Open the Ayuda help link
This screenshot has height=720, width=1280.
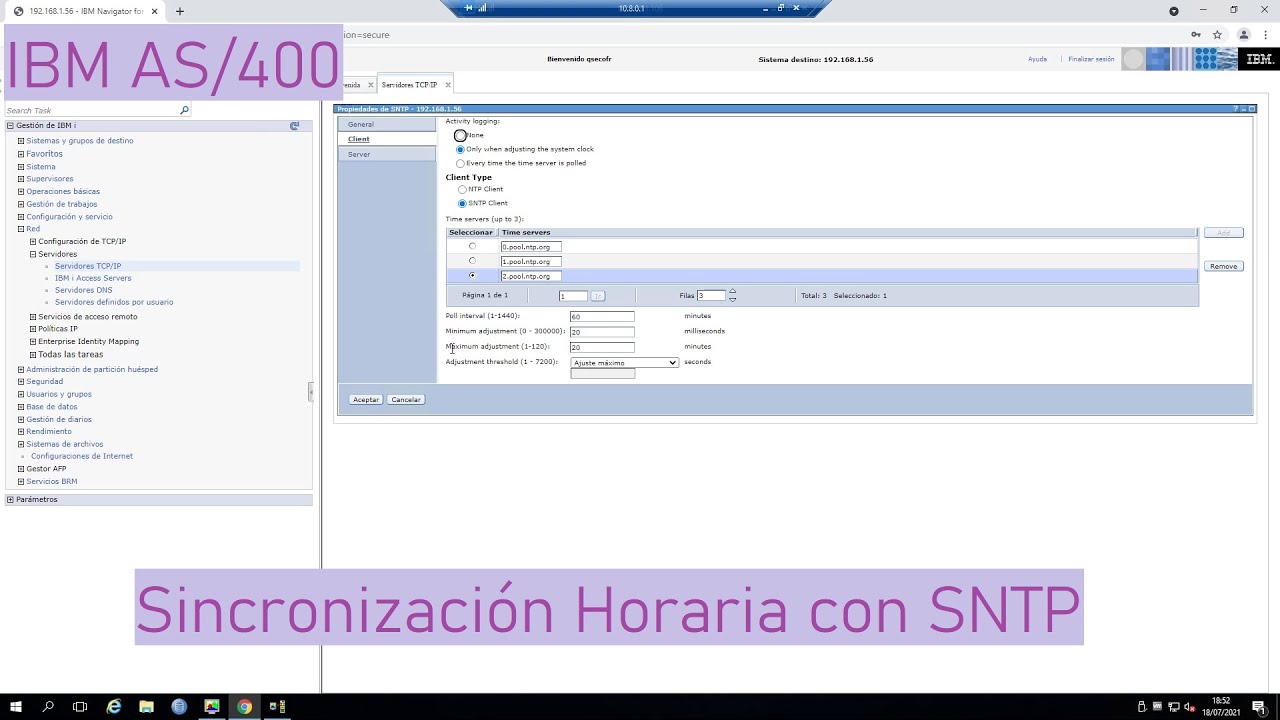(1037, 59)
